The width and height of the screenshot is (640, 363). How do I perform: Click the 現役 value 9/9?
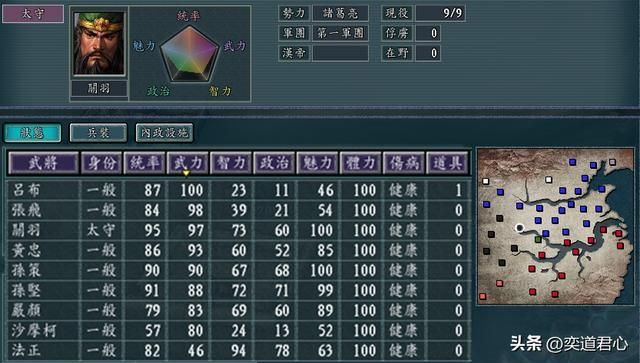440,13
